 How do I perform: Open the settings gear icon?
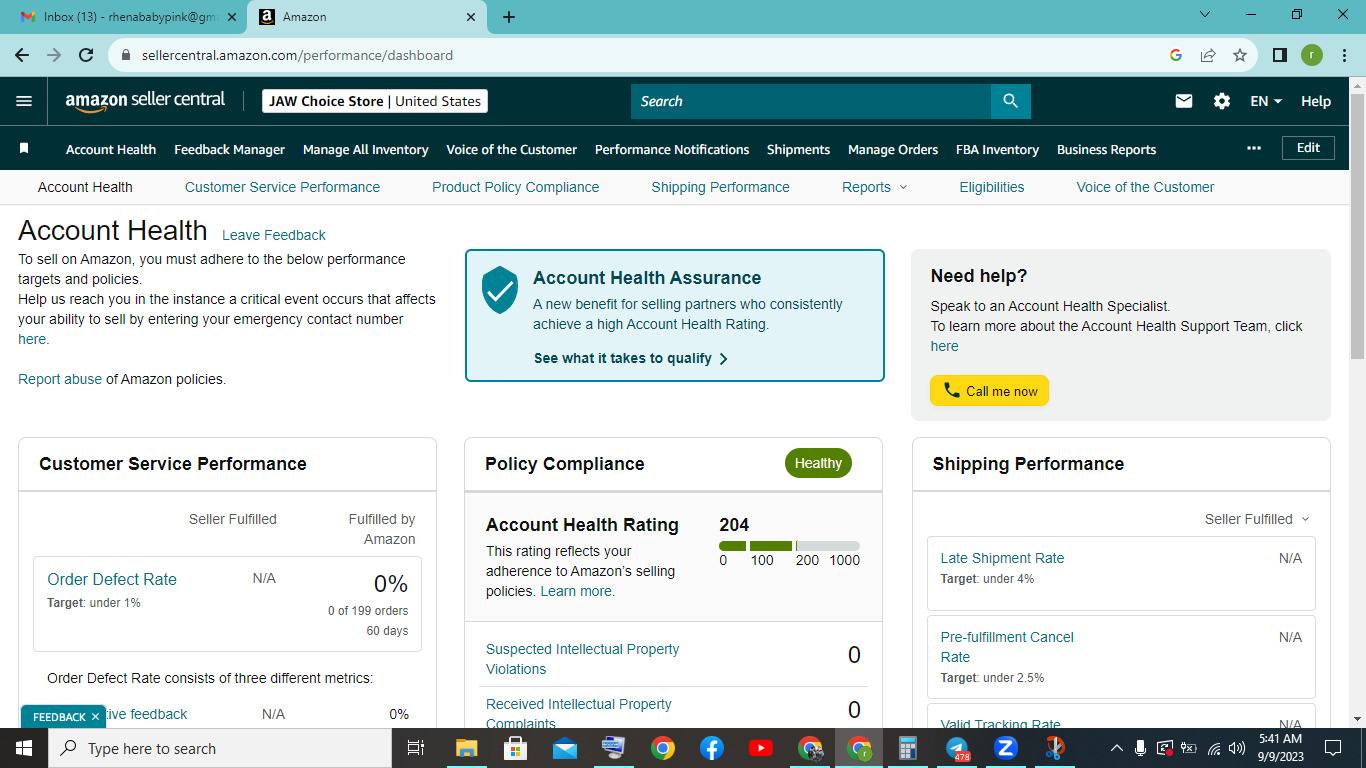(x=1222, y=101)
